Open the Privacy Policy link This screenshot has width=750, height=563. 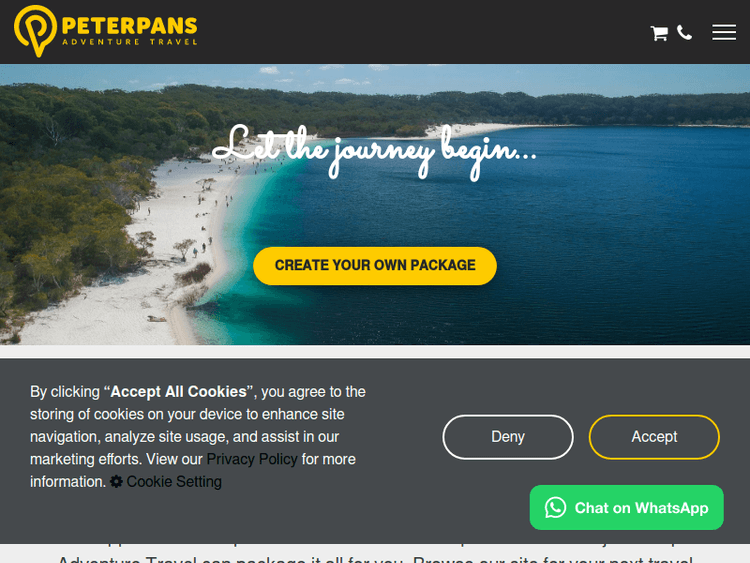[252, 459]
